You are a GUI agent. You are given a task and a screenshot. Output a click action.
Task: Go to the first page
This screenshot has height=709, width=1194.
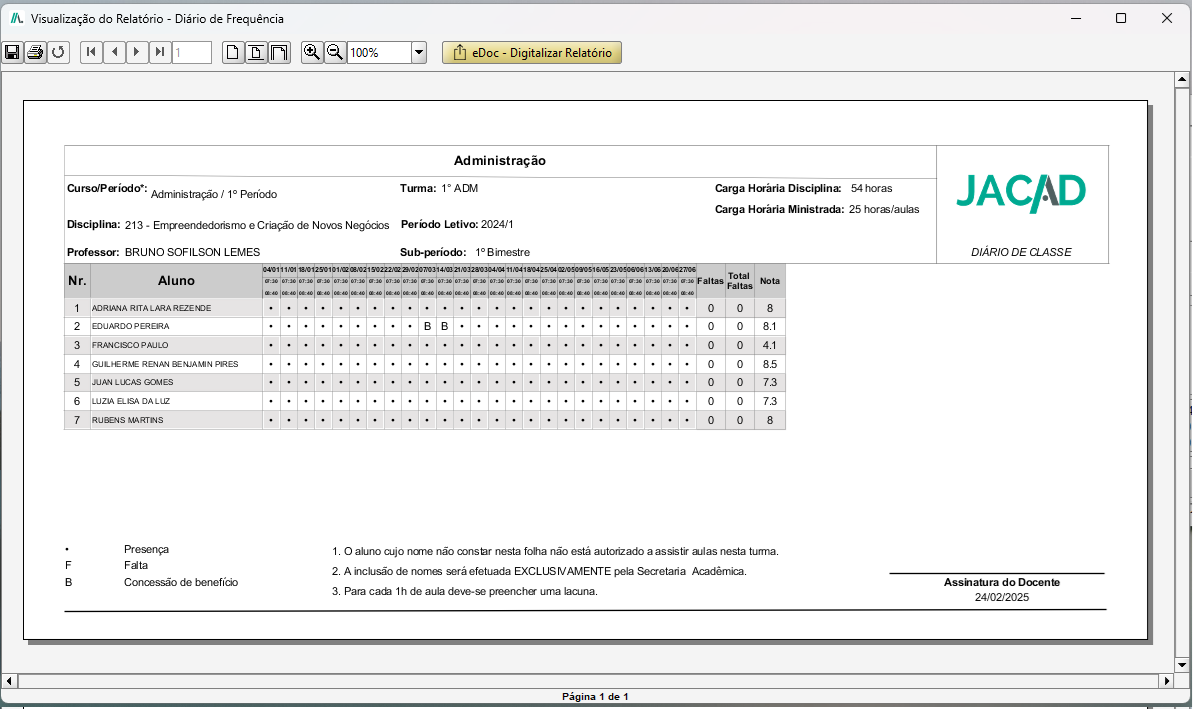91,53
